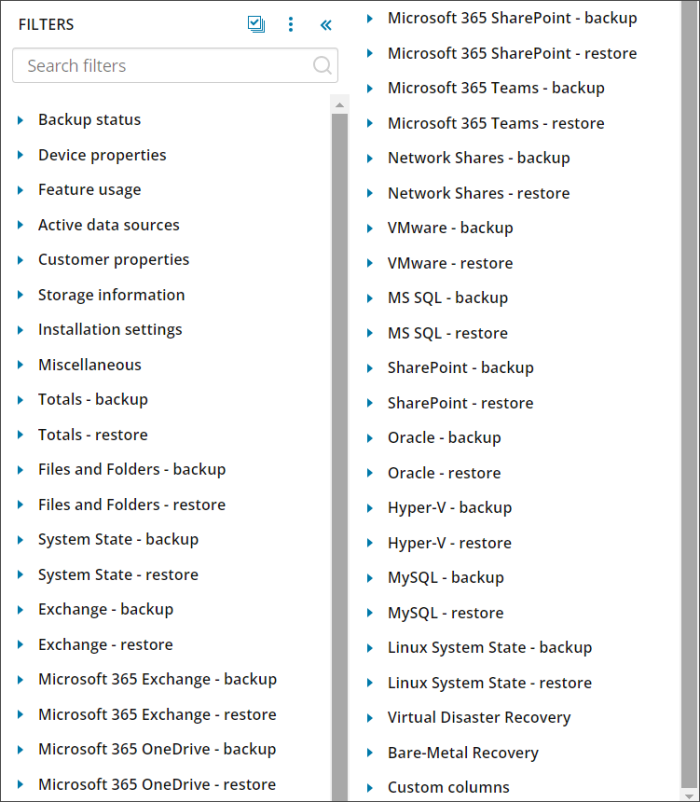This screenshot has width=700, height=802.
Task: Open Microsoft 365 Teams - restore filters
Action: coord(495,124)
